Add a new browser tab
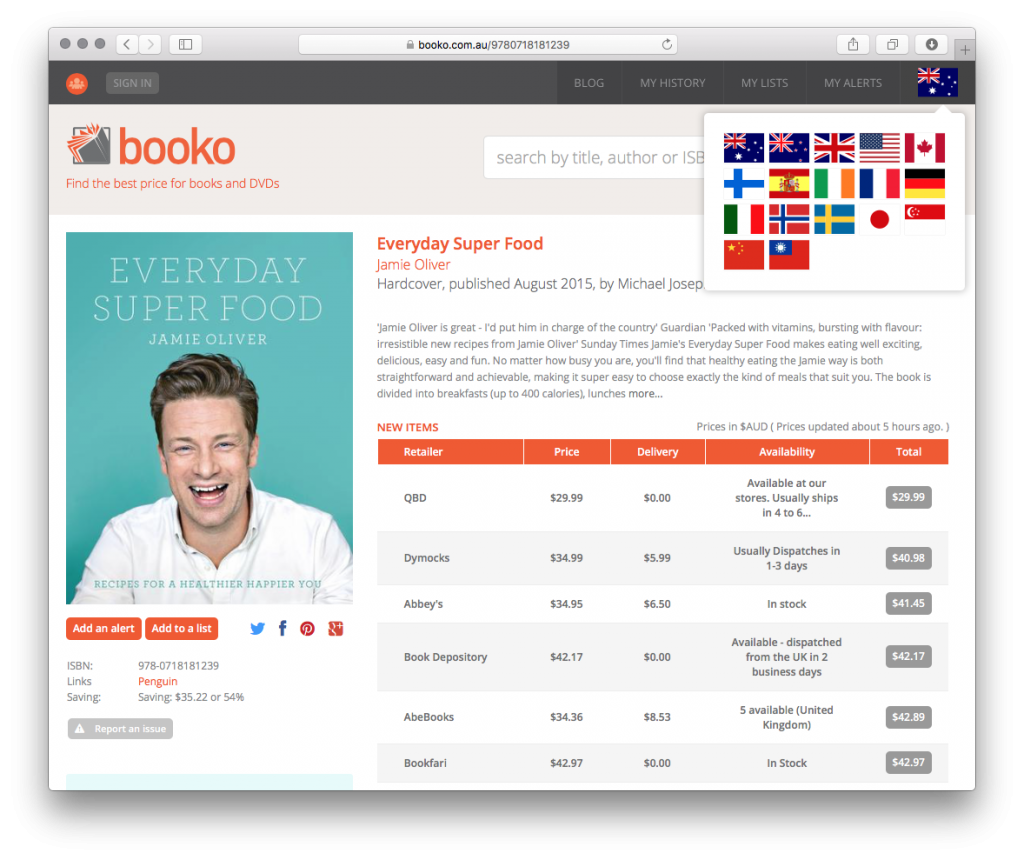The height and width of the screenshot is (860, 1024). [965, 50]
